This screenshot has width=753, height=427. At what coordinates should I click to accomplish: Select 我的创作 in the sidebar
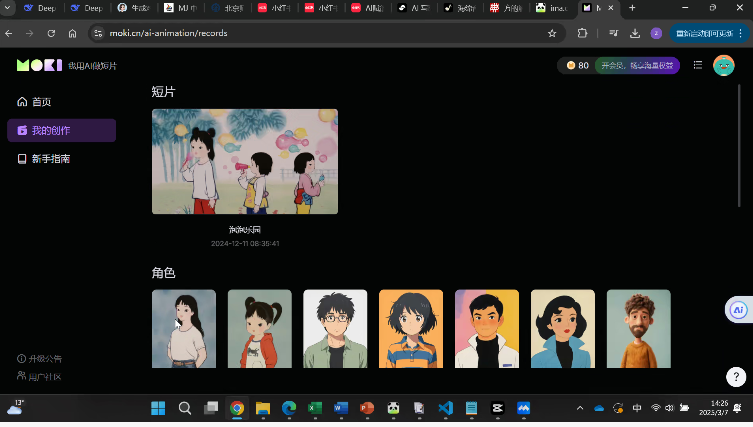(50, 130)
